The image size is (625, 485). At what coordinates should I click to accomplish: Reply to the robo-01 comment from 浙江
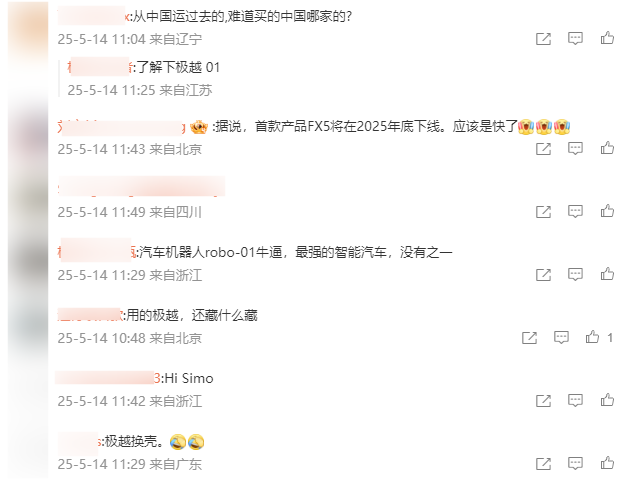point(575,274)
